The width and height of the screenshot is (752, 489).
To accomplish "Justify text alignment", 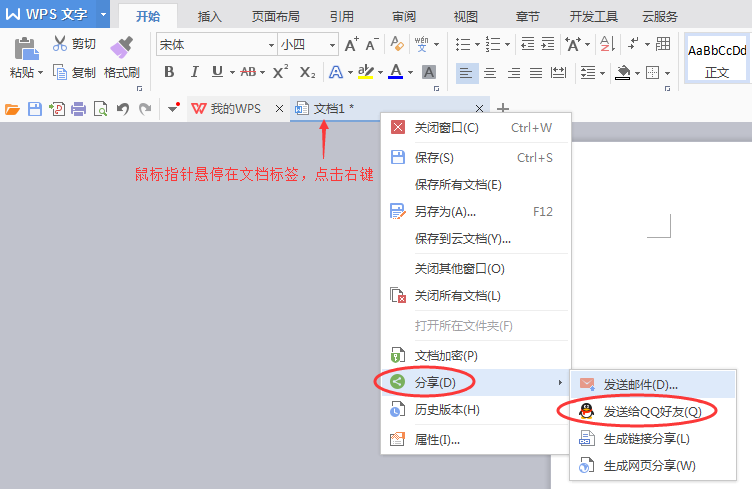I will pyautogui.click(x=536, y=73).
